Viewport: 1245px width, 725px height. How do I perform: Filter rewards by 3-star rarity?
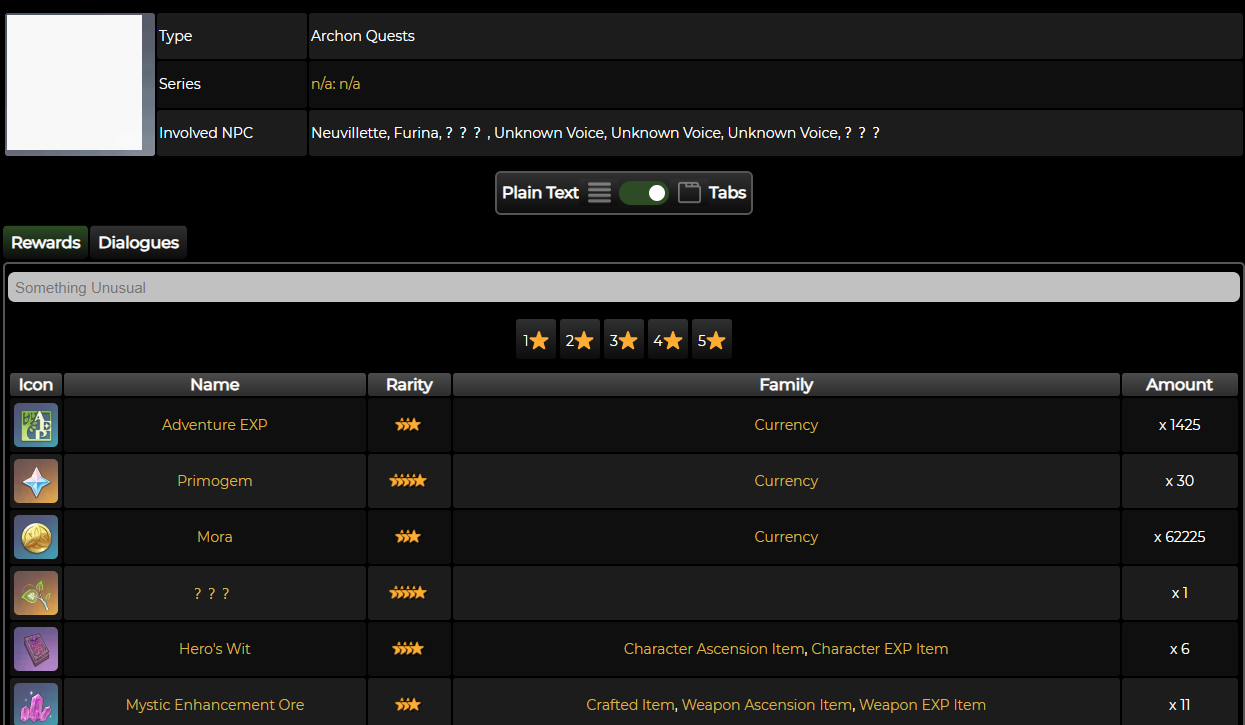click(624, 340)
